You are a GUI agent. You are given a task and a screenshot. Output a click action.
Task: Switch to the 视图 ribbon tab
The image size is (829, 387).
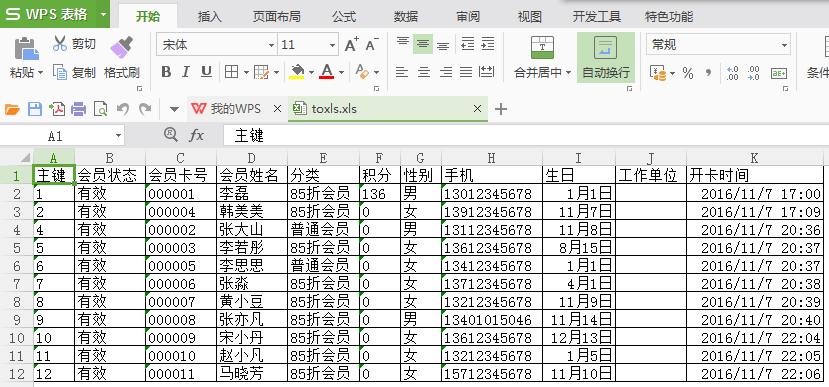(x=530, y=16)
